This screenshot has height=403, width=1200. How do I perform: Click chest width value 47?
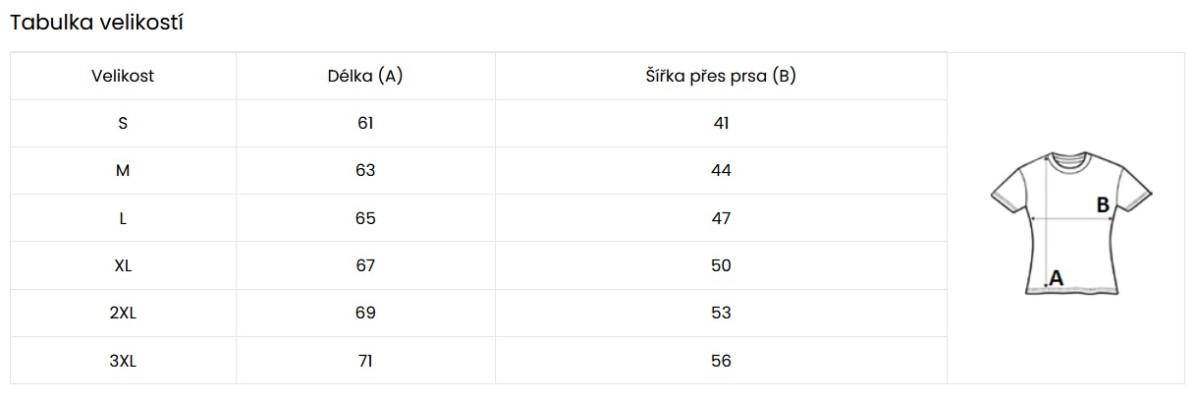click(721, 218)
